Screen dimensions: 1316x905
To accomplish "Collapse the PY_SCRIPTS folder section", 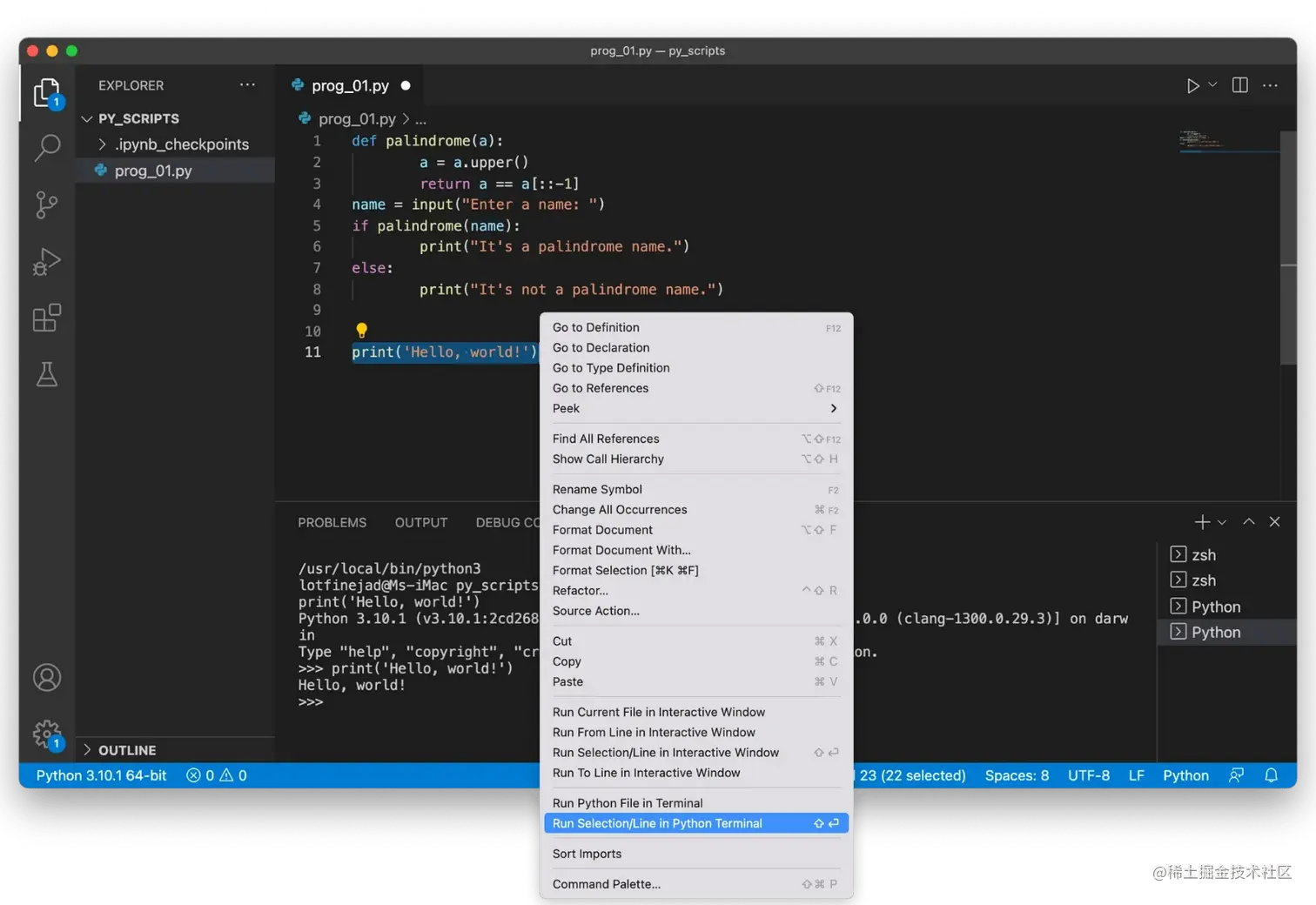I will coord(175,118).
